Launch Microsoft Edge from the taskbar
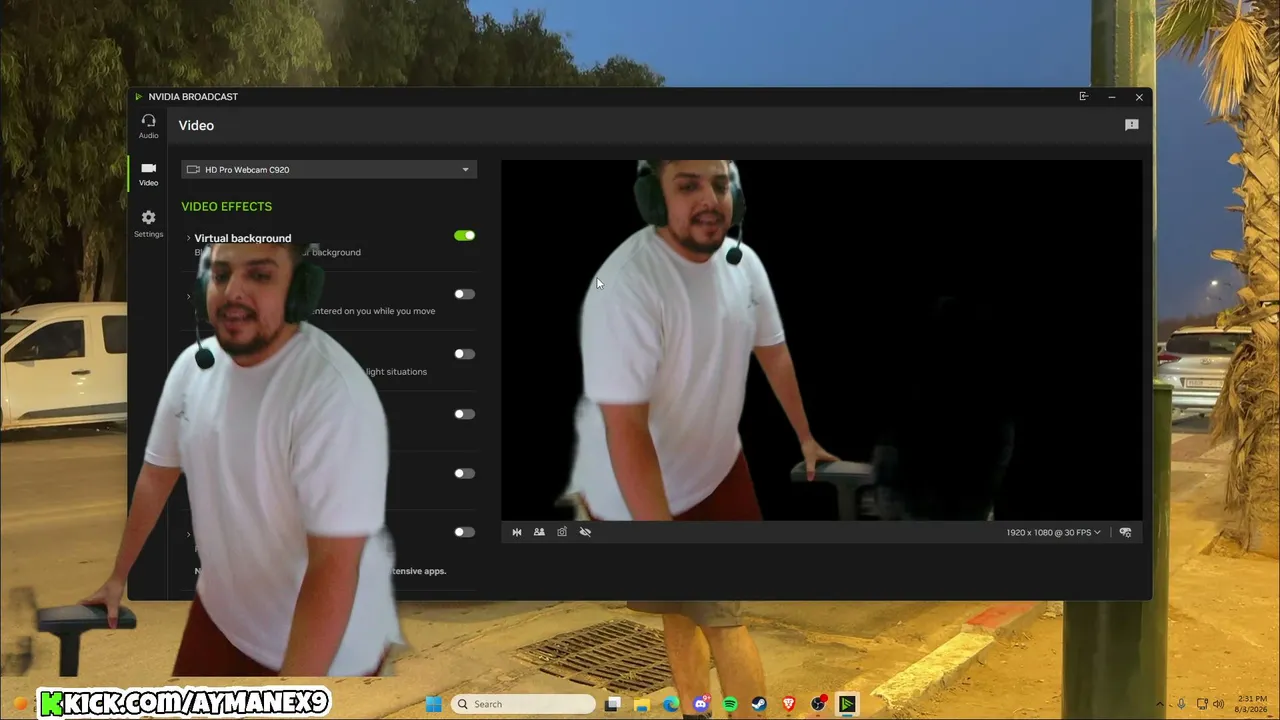Screen dimensions: 1280x720 coord(671,704)
